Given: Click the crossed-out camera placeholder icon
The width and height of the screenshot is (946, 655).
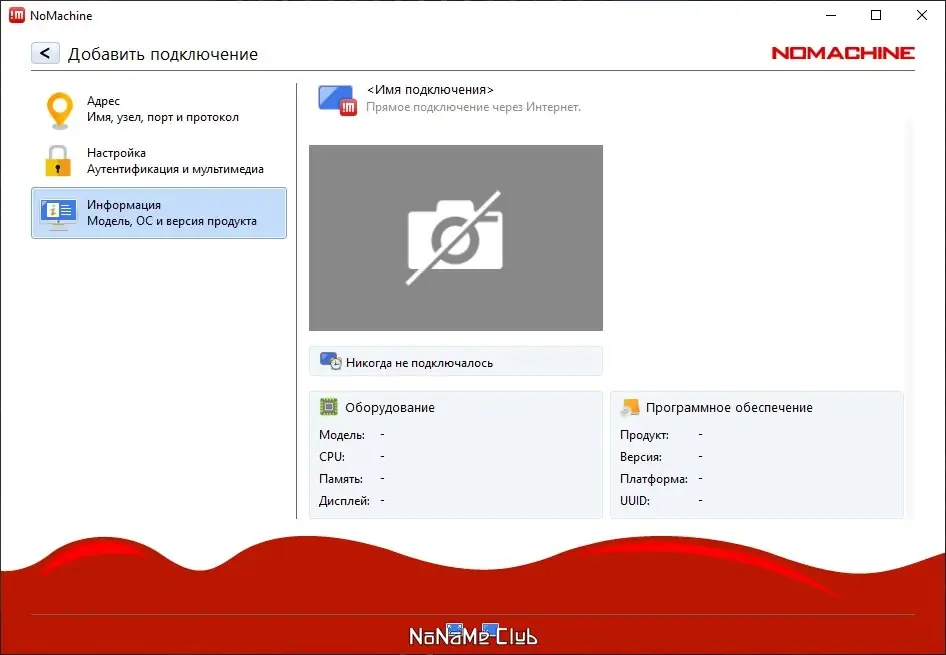Looking at the screenshot, I should pyautogui.click(x=456, y=237).
